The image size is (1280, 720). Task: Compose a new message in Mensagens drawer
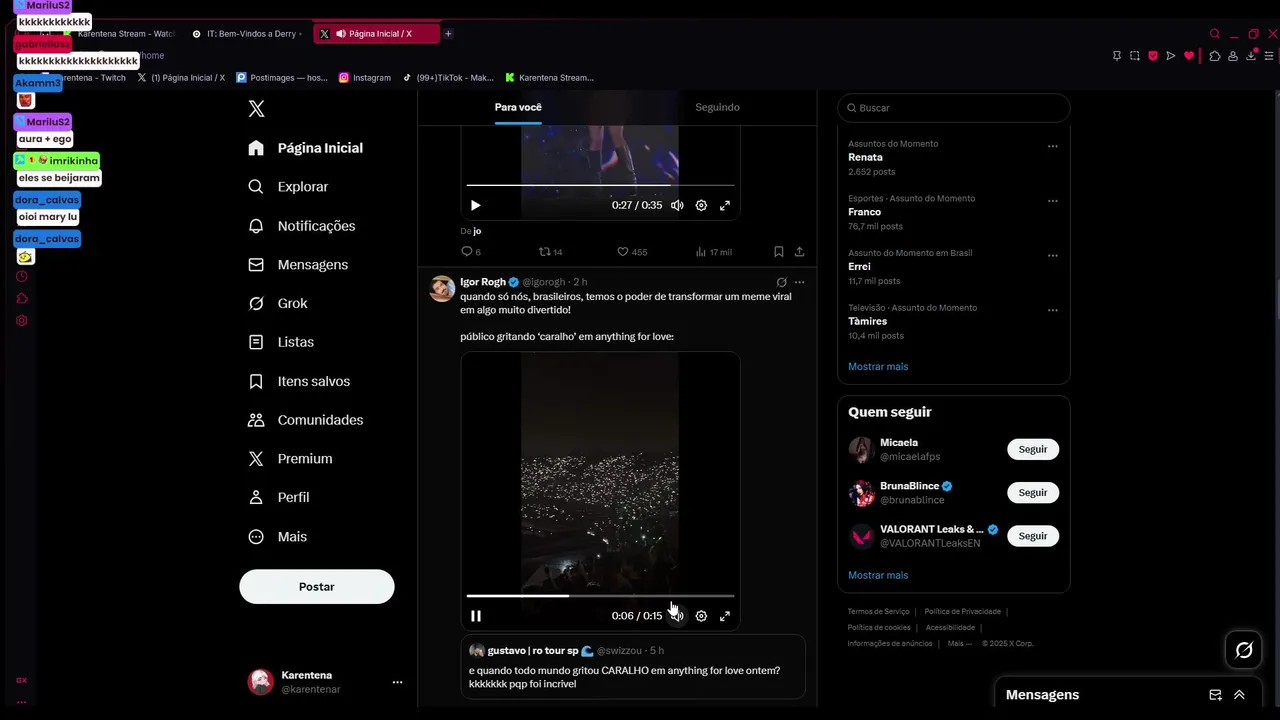click(1215, 695)
